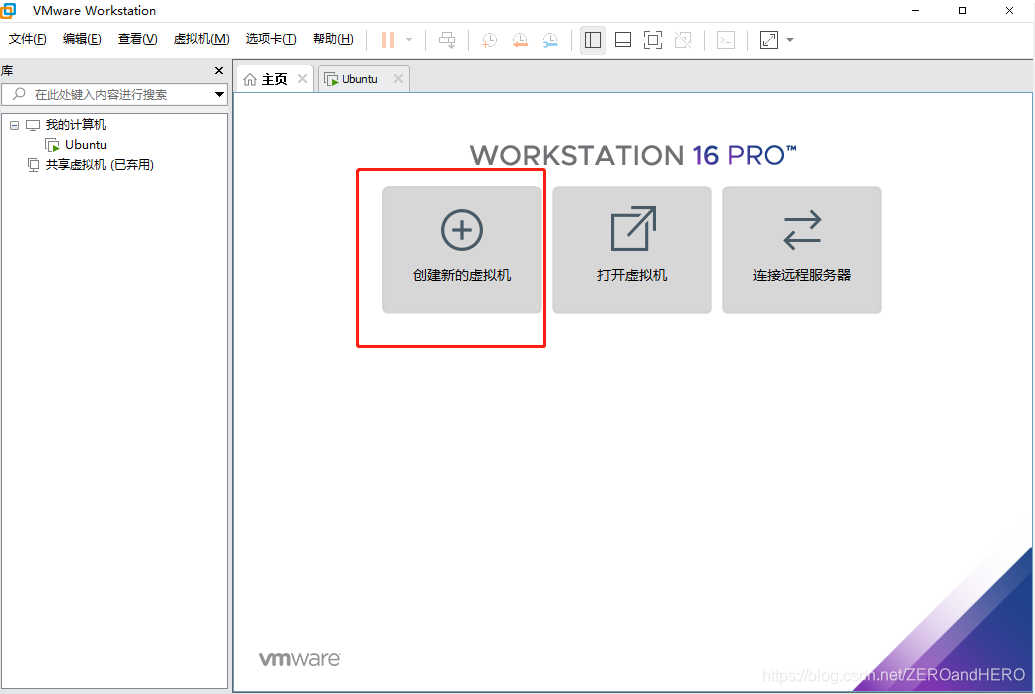Select the Ubuntu VM in library tree
1035x694 pixels.
coord(86,145)
